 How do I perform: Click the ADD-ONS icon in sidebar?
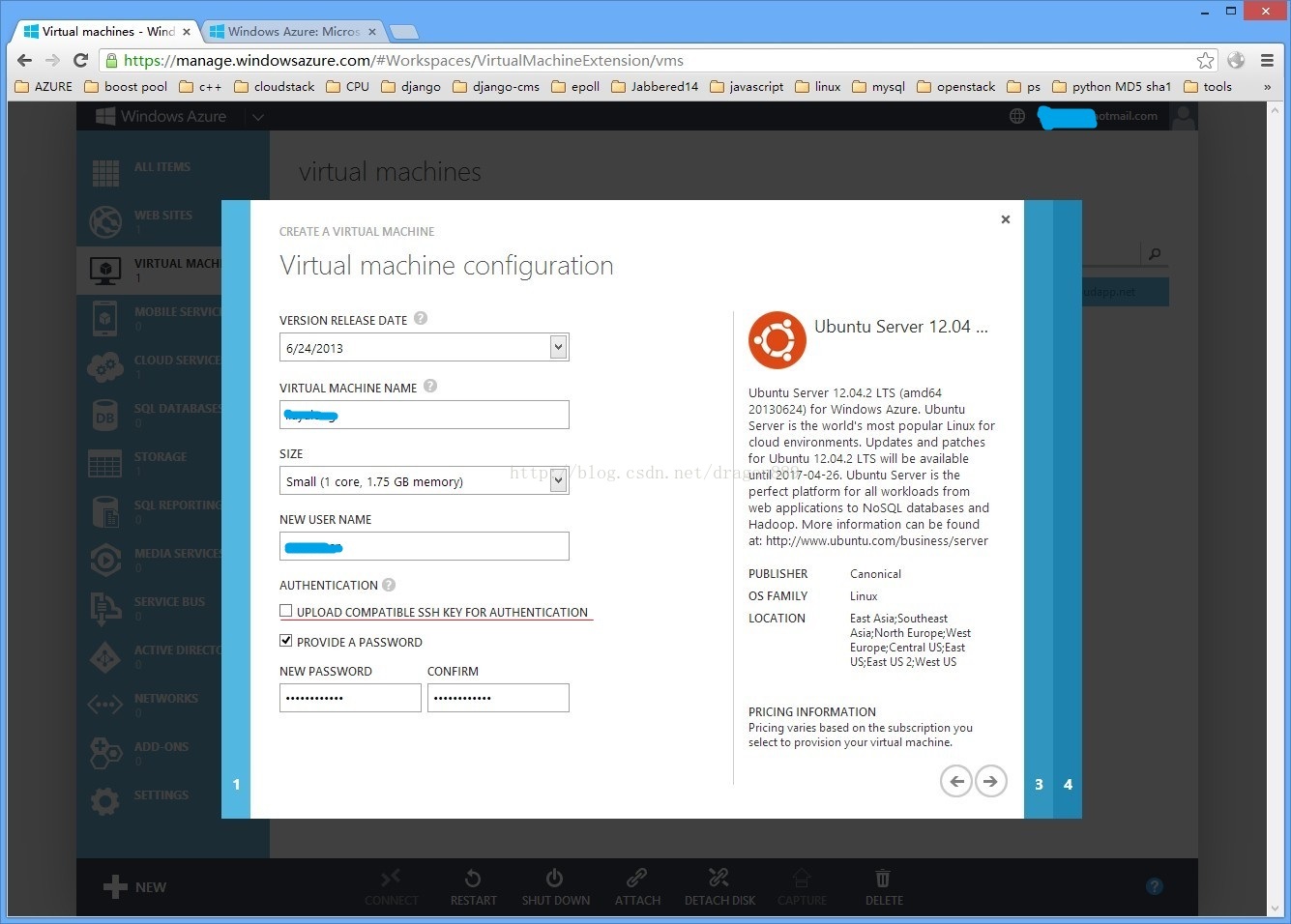pyautogui.click(x=105, y=753)
